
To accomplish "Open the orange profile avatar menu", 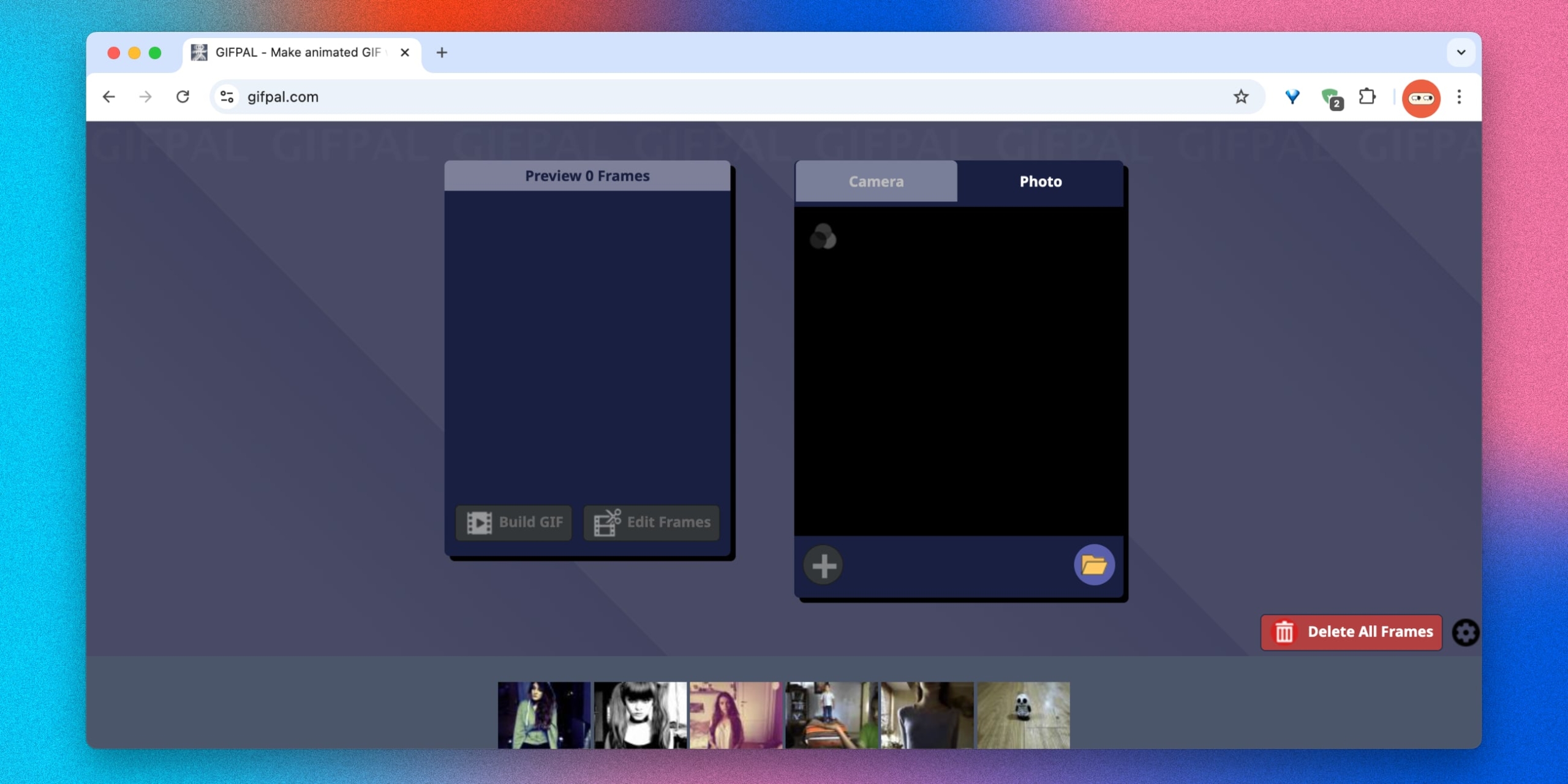I will coord(1421,98).
